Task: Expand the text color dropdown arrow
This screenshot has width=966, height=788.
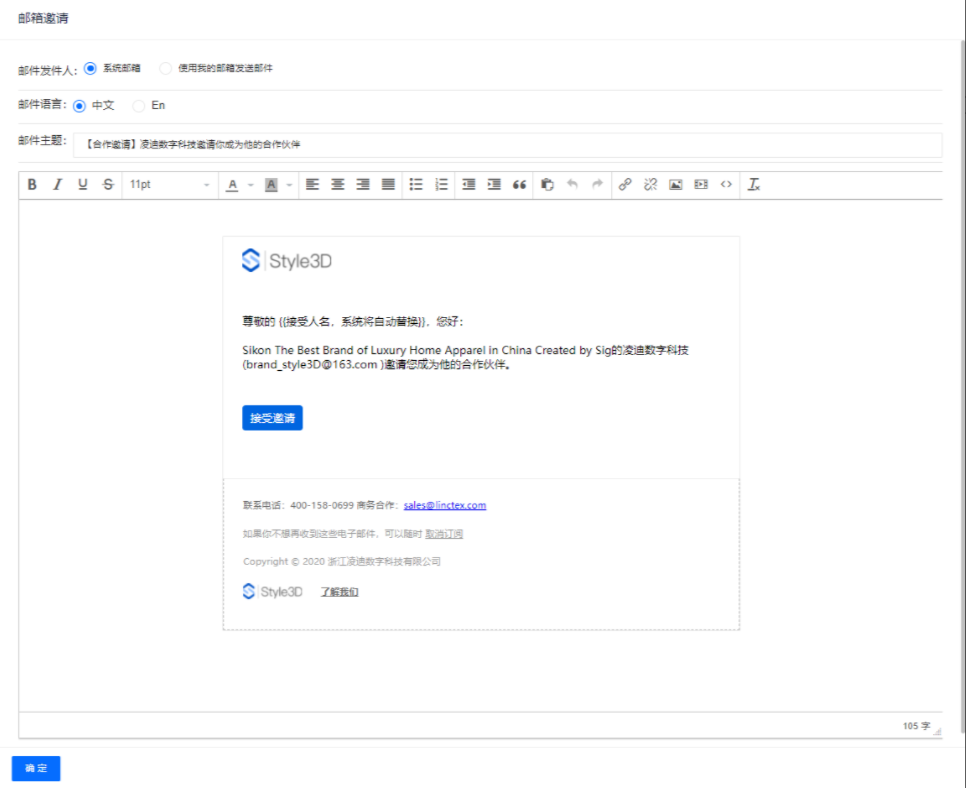Action: (x=250, y=185)
